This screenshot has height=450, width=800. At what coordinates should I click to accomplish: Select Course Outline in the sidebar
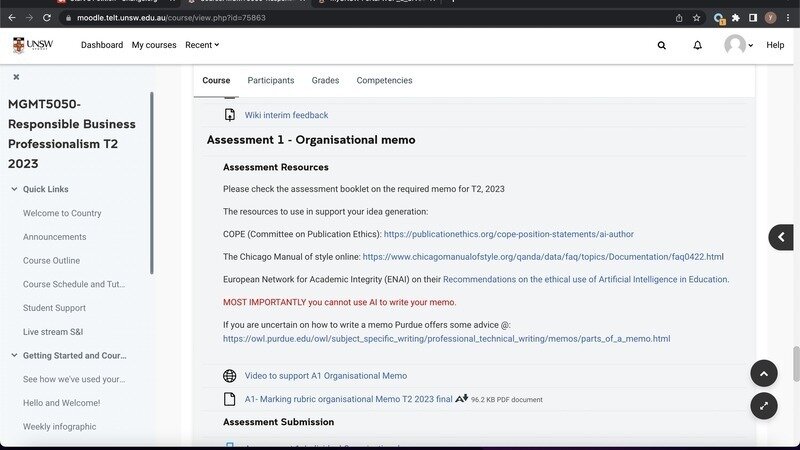52,261
